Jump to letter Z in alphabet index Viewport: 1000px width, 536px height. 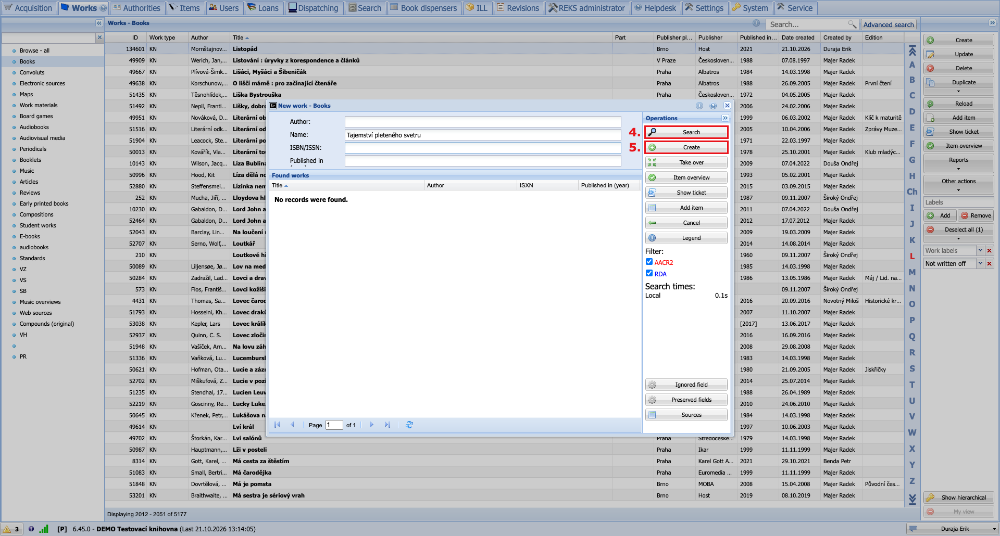912,480
